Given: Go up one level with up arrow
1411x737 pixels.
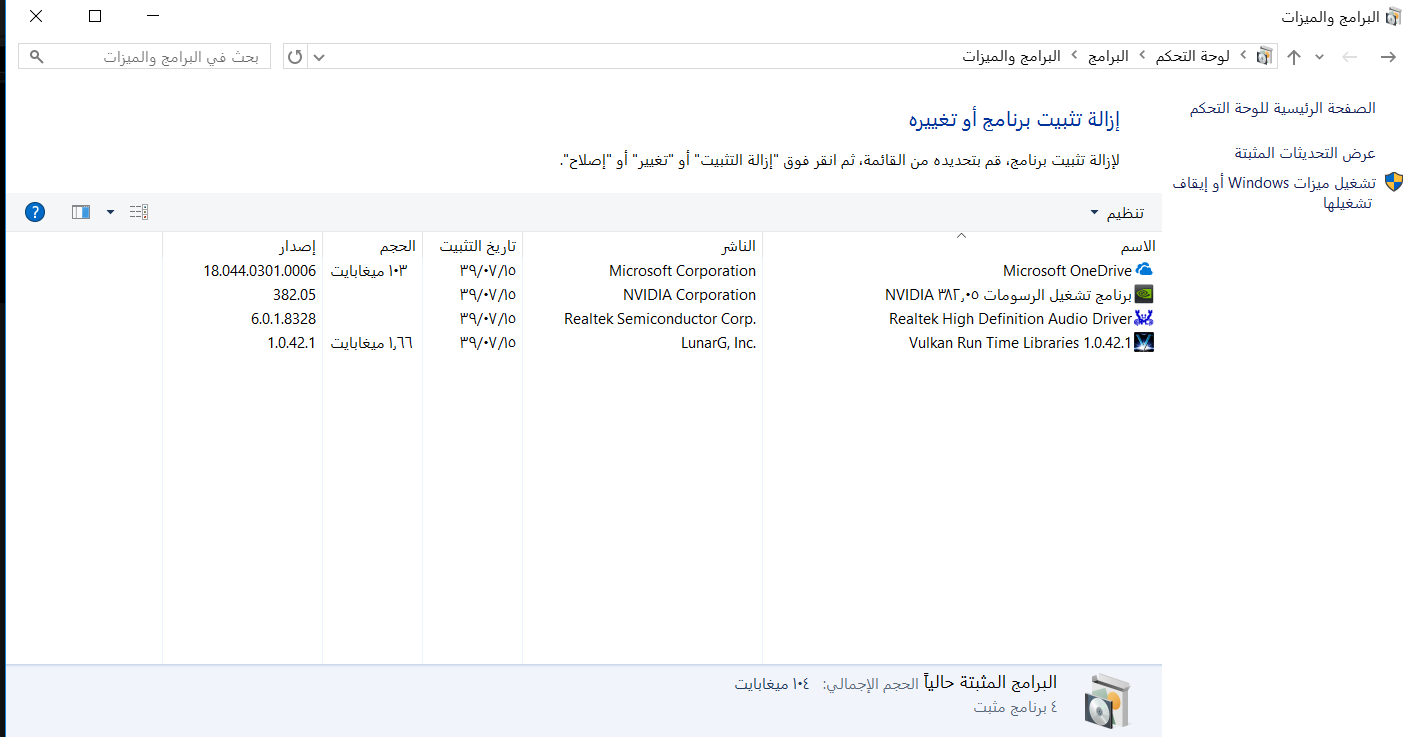Looking at the screenshot, I should tap(1294, 57).
